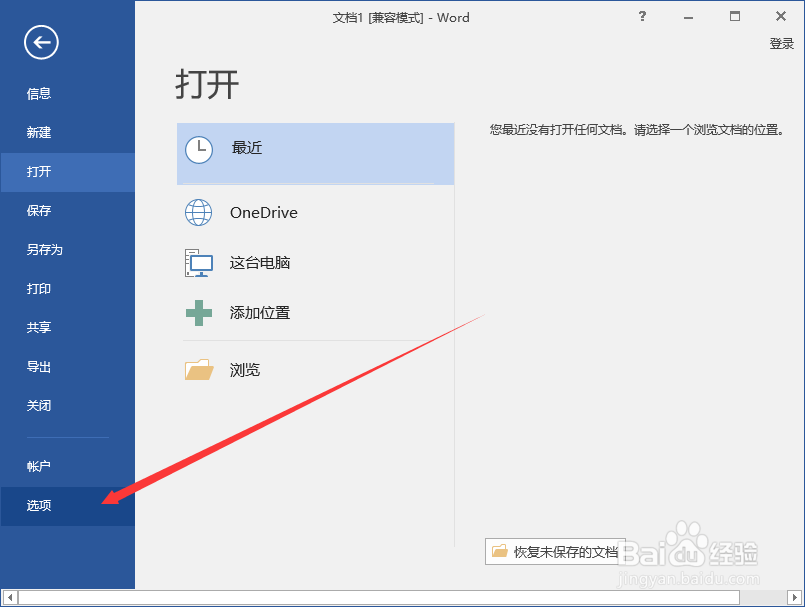
Task: Select the 浏览 (Browse) label
Action: [x=245, y=370]
